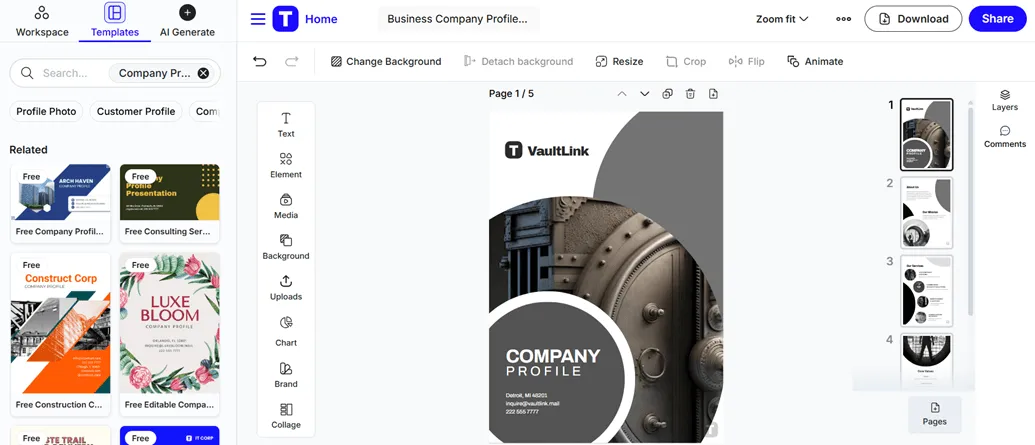The width and height of the screenshot is (1035, 445).
Task: Switch to the AI Generate tab
Action: pos(187,21)
